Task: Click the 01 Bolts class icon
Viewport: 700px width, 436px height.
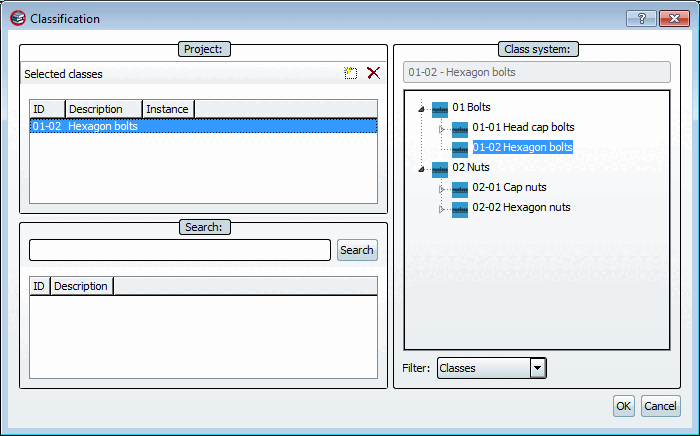Action: click(440, 109)
